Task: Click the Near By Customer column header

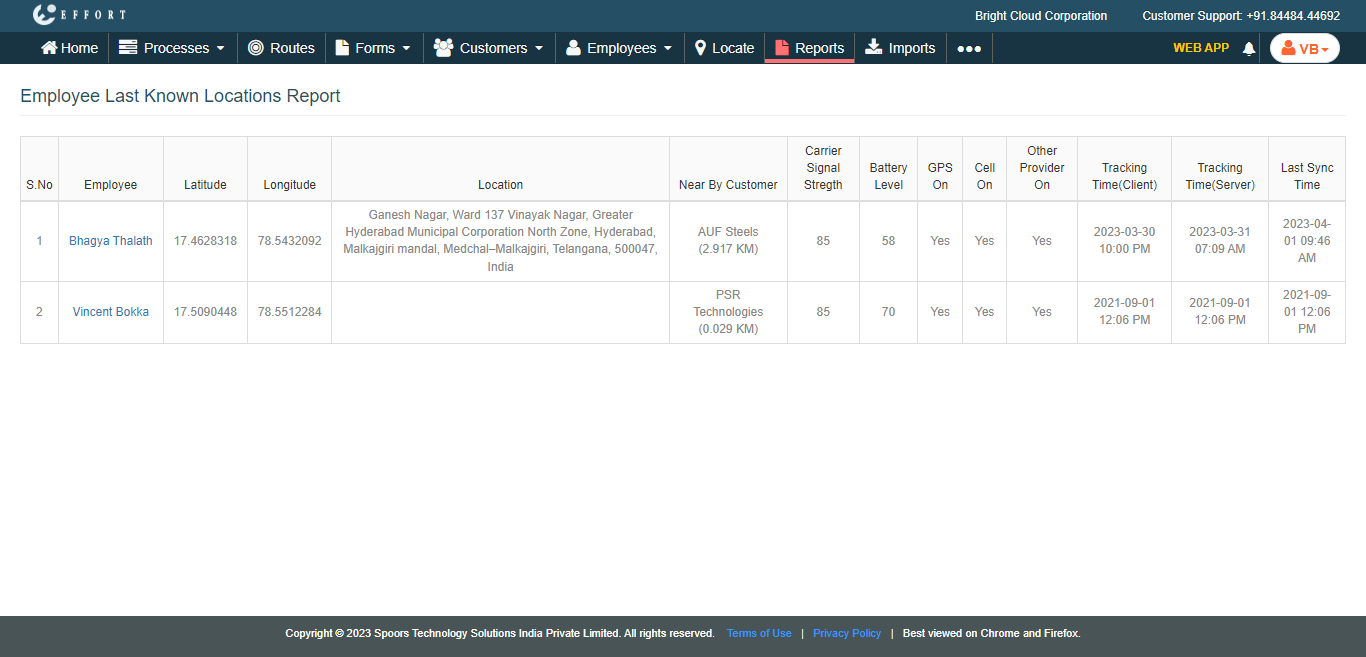Action: click(728, 185)
